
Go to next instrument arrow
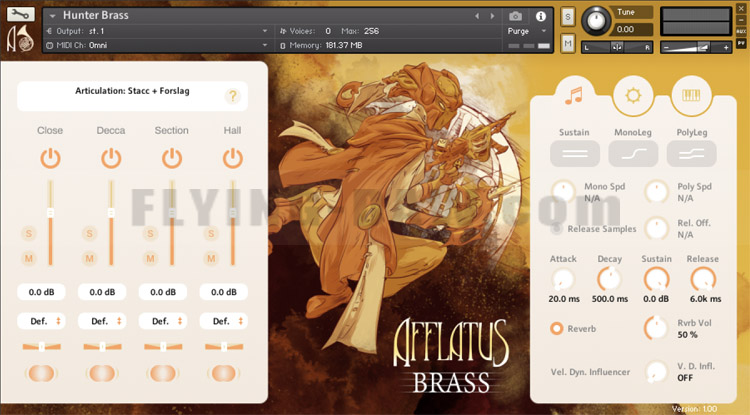[x=492, y=16]
